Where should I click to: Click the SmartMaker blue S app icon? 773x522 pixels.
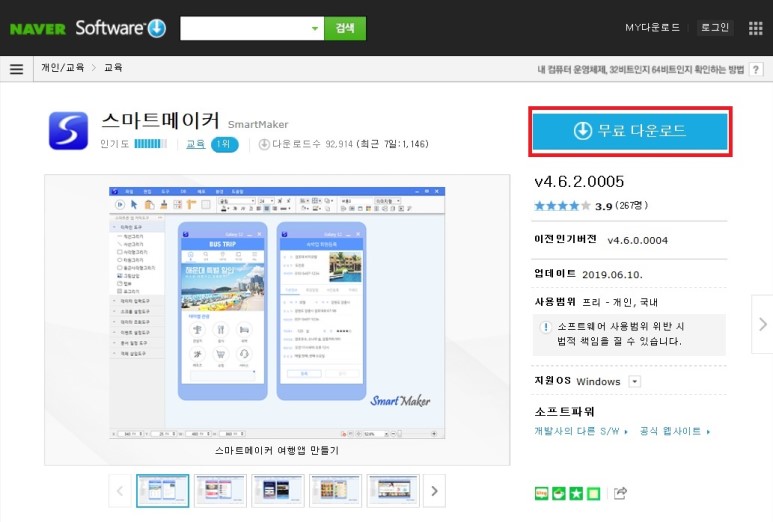68,131
